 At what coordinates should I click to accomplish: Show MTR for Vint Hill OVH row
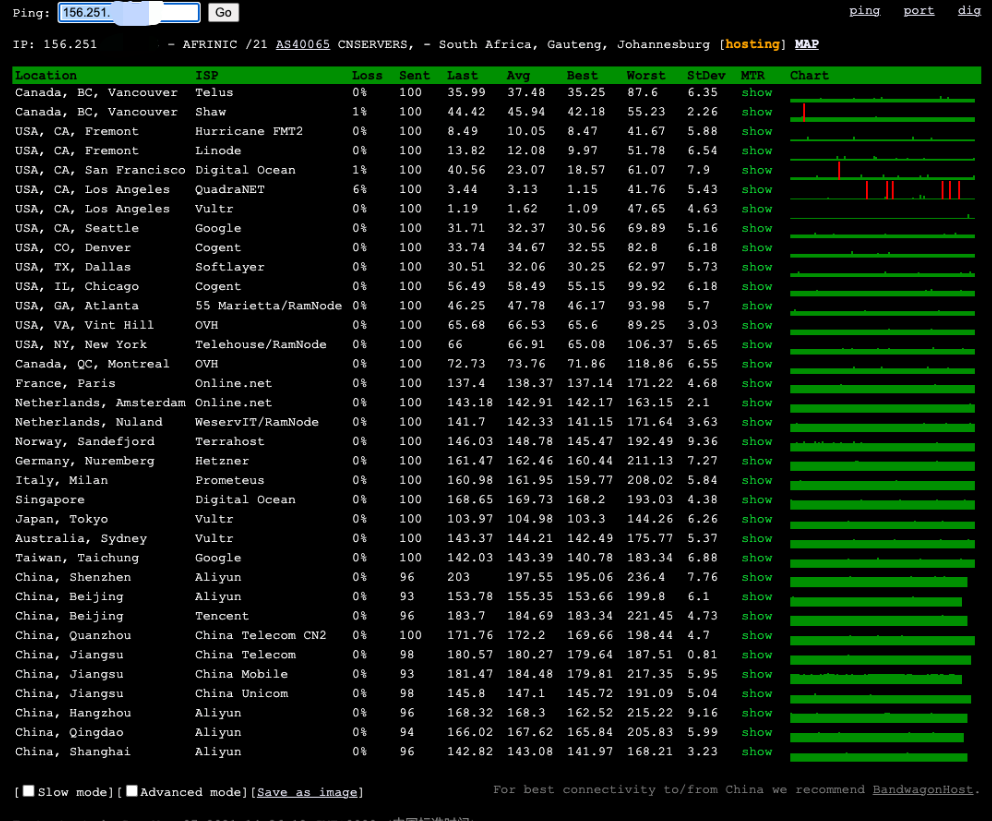click(x=757, y=325)
